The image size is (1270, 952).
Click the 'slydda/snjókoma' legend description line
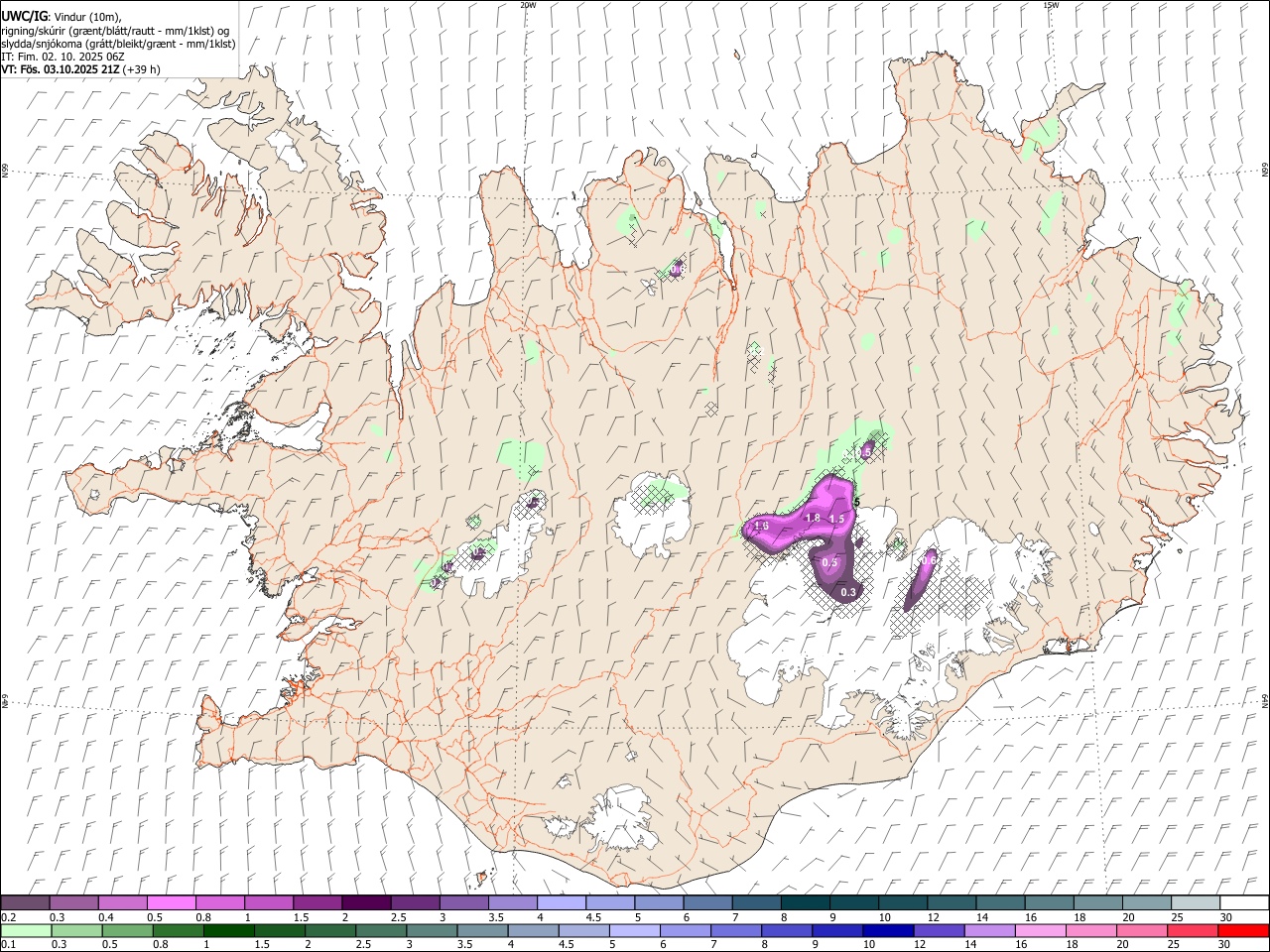pyautogui.click(x=119, y=44)
